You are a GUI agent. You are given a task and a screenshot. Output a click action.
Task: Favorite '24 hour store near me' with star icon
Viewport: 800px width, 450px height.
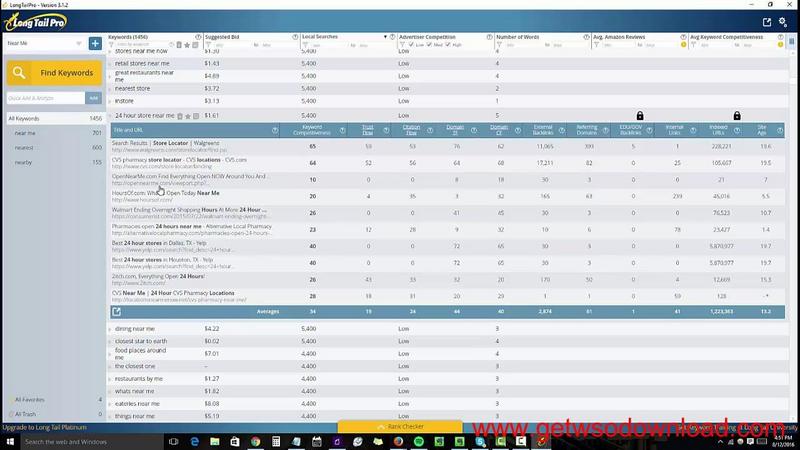188,116
